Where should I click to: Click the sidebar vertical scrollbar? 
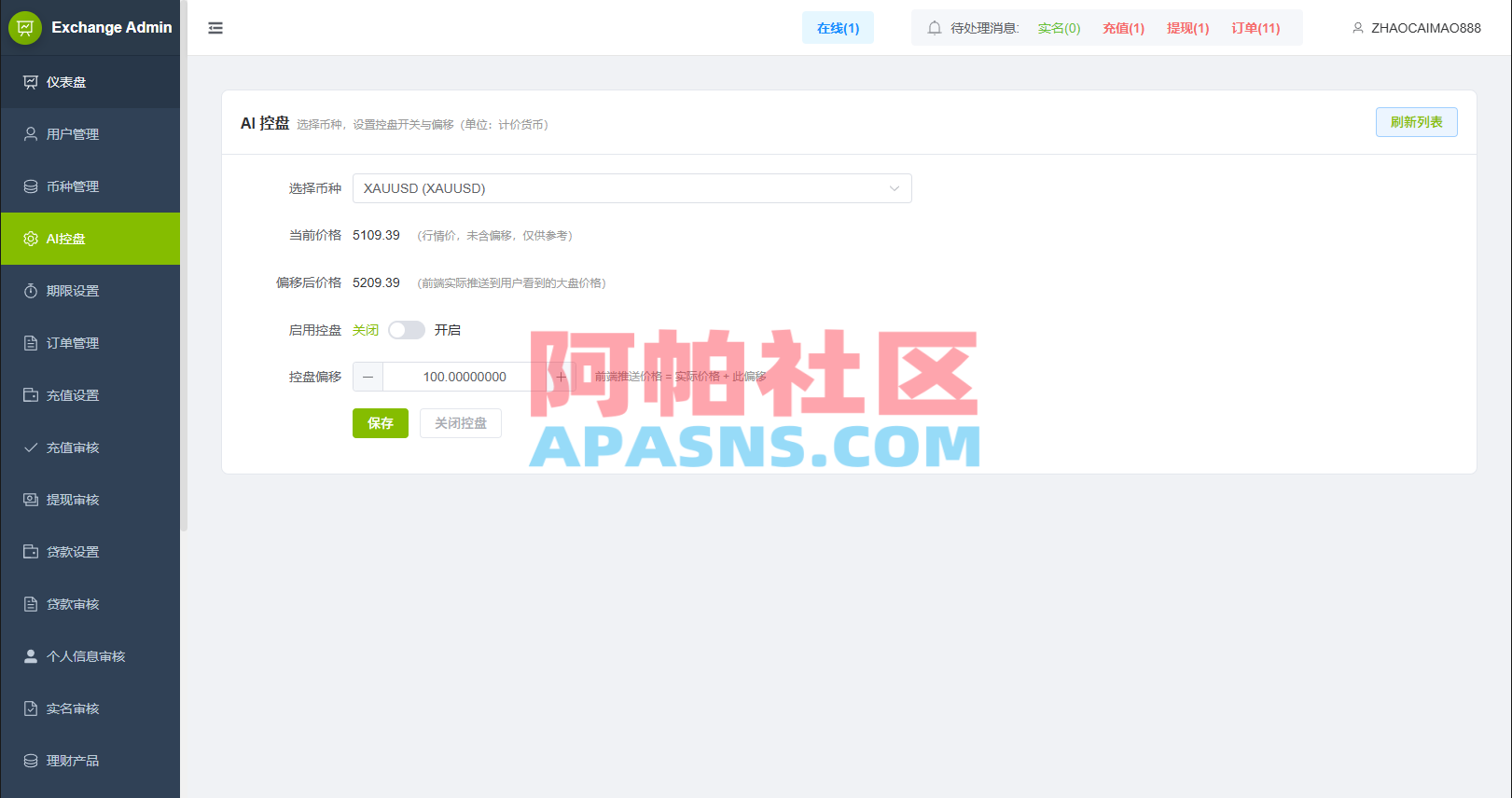184,266
